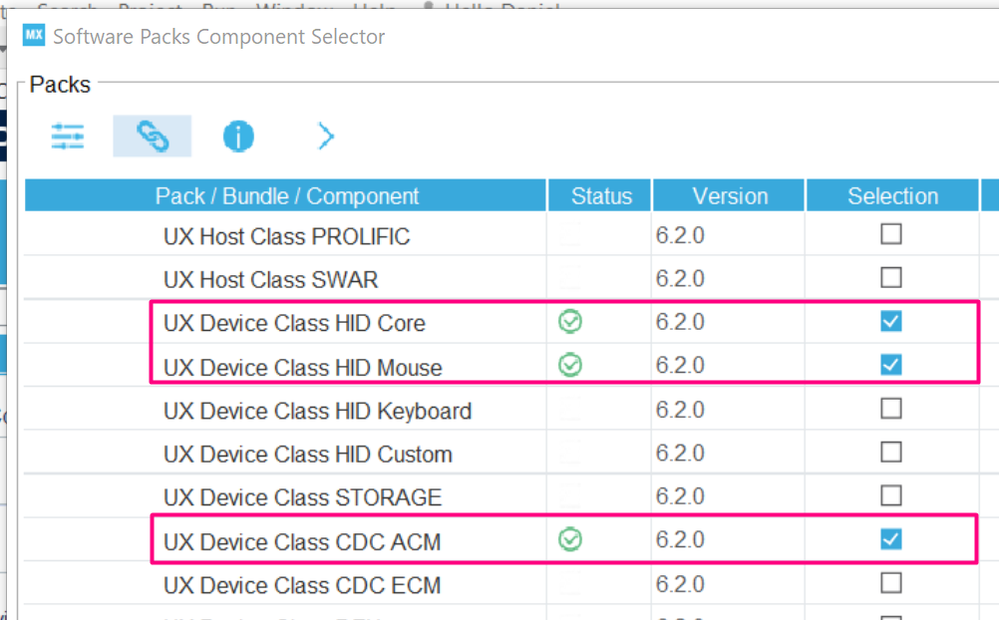The width and height of the screenshot is (999, 620).
Task: Open the filter settings icon above Packs list
Action: [67, 136]
